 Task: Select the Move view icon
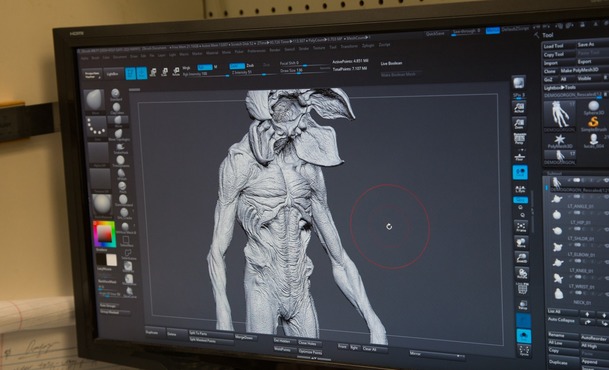click(x=521, y=243)
